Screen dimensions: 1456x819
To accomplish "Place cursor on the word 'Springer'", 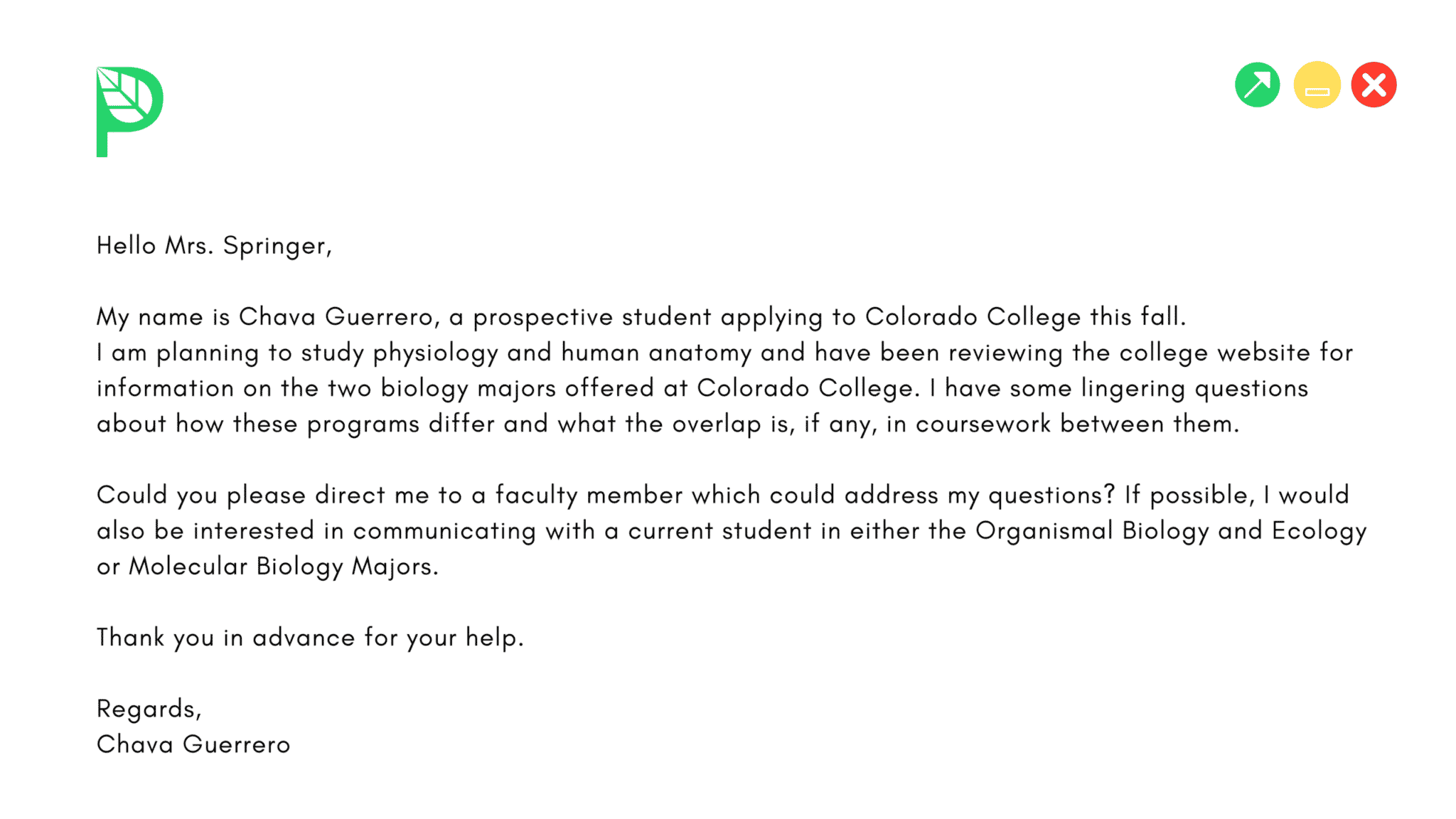I will pos(274,246).
